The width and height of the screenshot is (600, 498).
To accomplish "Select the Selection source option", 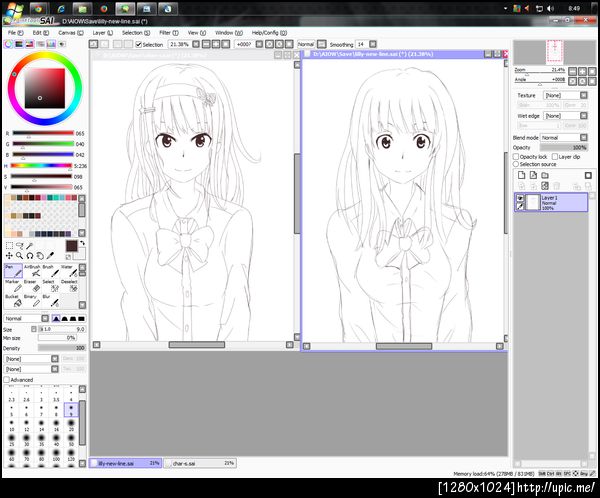I will click(516, 164).
